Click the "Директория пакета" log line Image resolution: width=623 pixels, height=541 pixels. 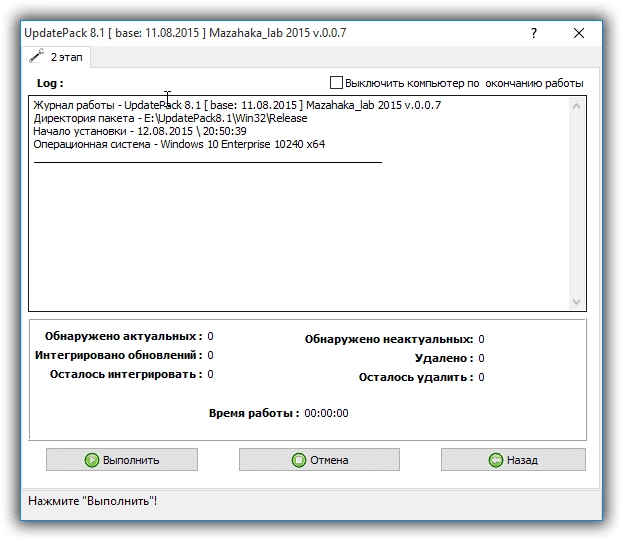tap(170, 118)
